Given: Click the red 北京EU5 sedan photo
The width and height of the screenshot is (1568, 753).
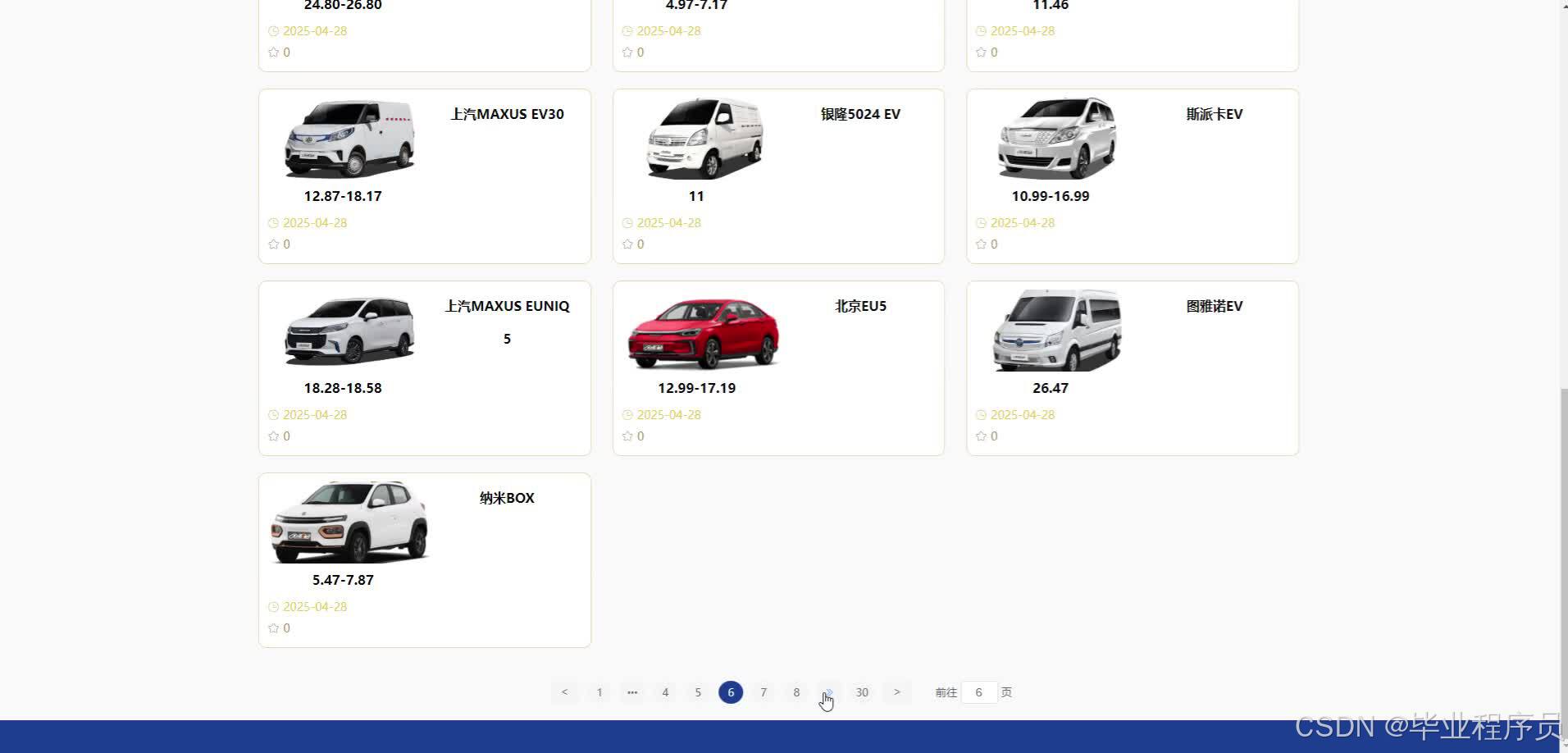Looking at the screenshot, I should point(704,332).
